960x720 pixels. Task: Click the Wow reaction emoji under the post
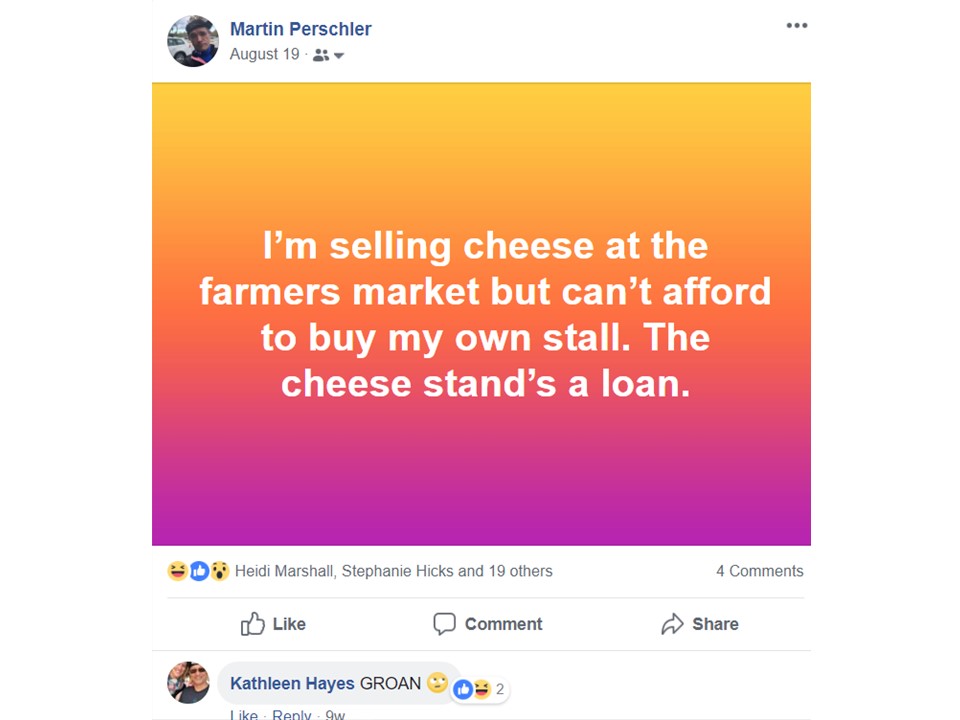tap(217, 570)
